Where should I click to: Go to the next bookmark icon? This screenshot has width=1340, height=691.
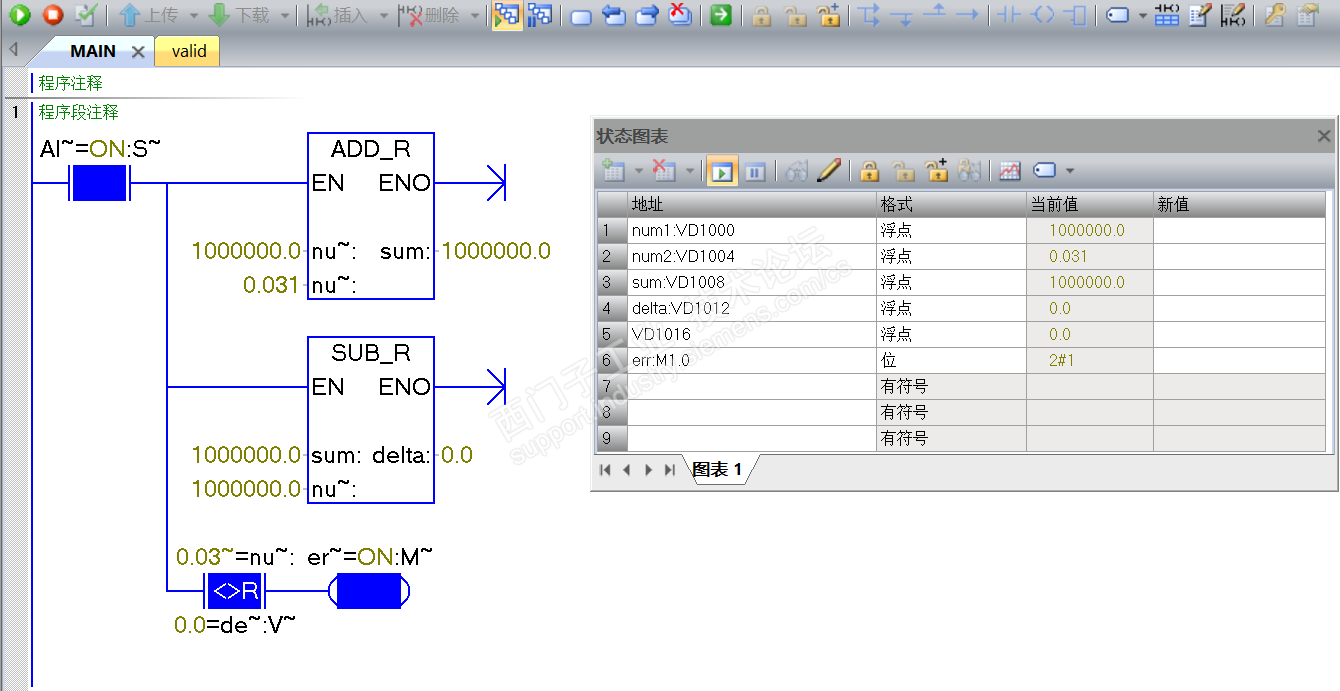647,15
